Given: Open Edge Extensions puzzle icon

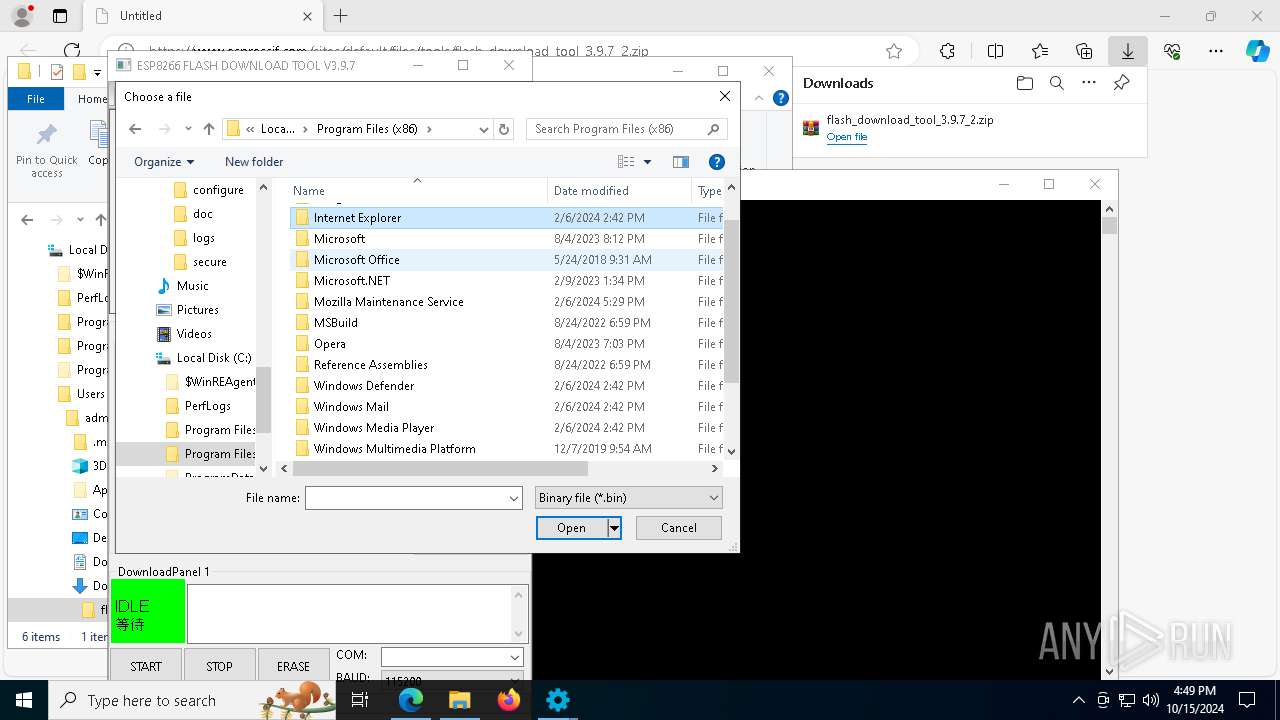Looking at the screenshot, I should pyautogui.click(x=947, y=51).
